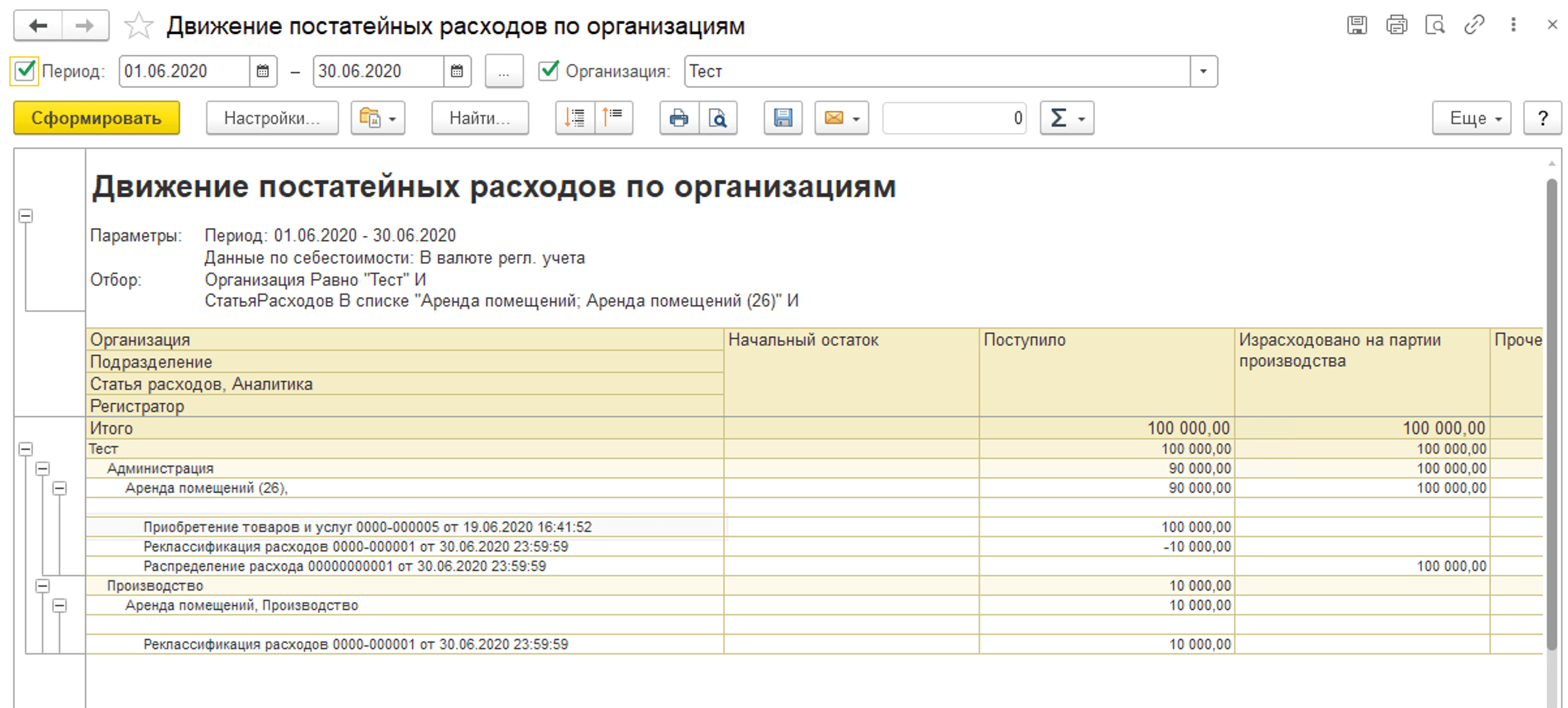Toggle the Период checkbox
1568x708 pixels.
tap(25, 70)
